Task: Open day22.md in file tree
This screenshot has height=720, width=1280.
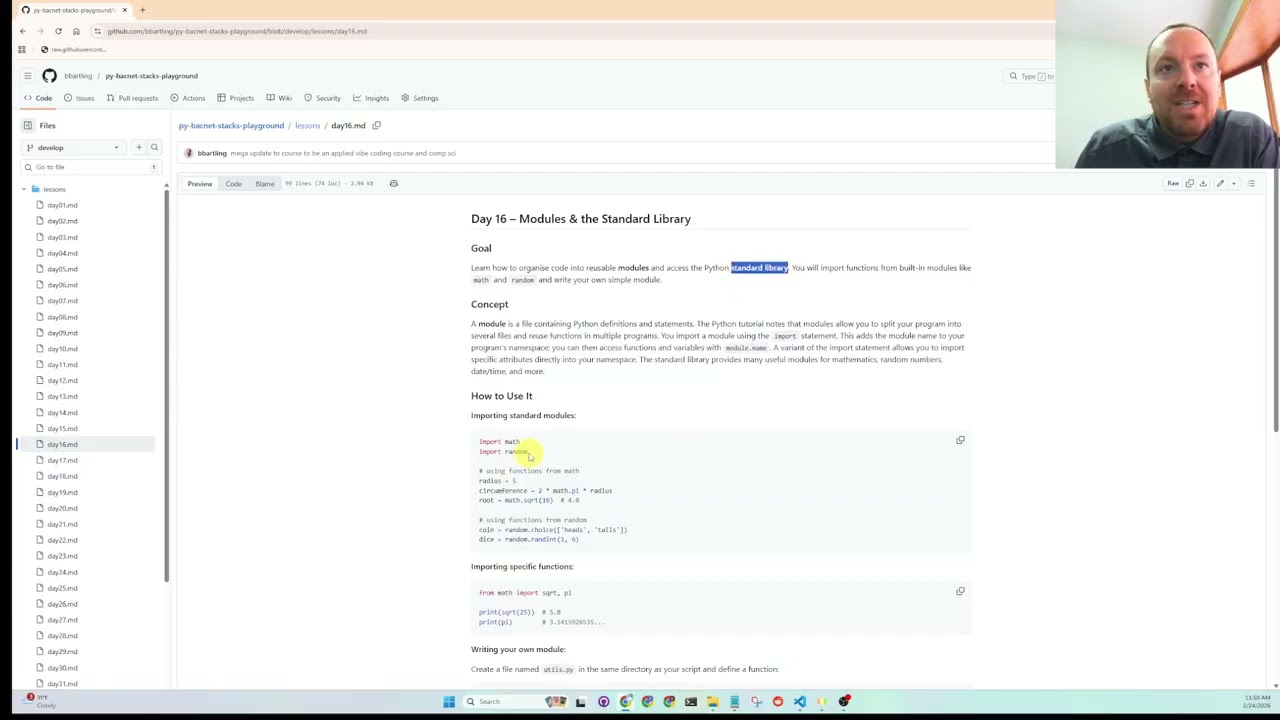Action: tap(62, 540)
